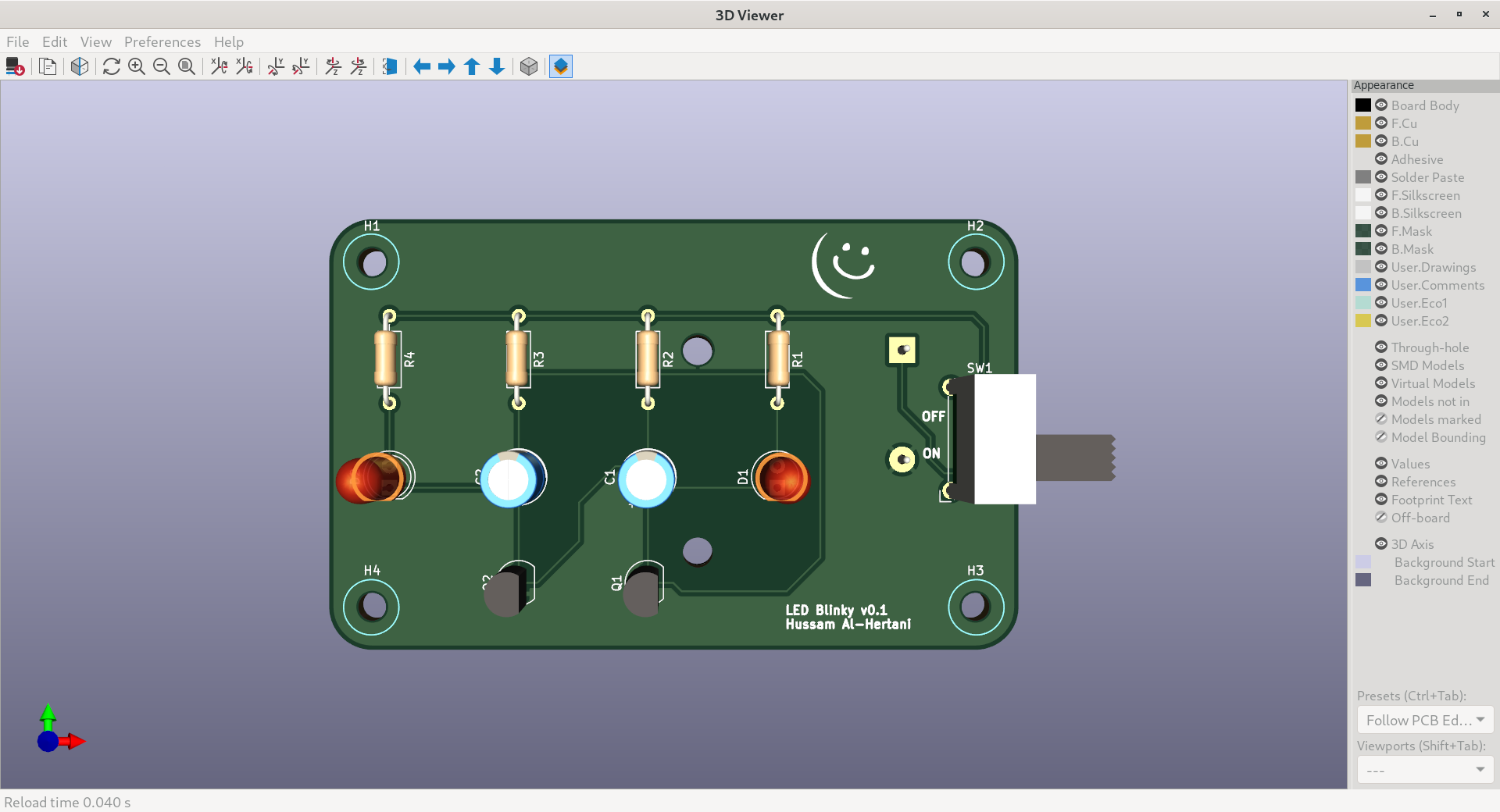Click the Board Body layer label
1500x812 pixels.
click(1424, 105)
